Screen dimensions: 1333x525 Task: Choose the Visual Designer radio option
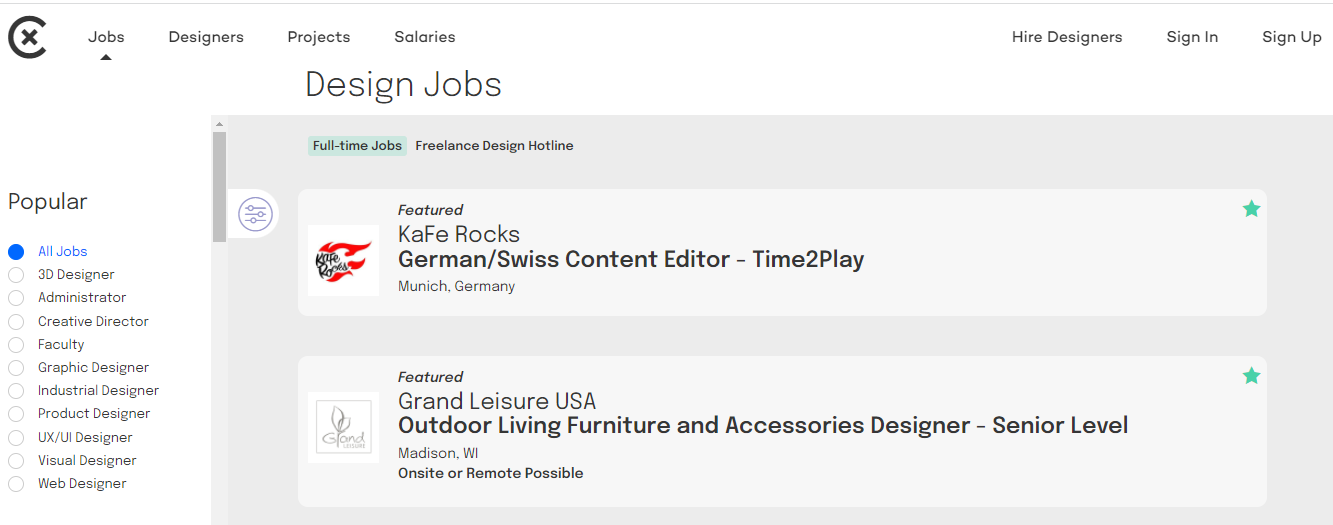pos(16,461)
